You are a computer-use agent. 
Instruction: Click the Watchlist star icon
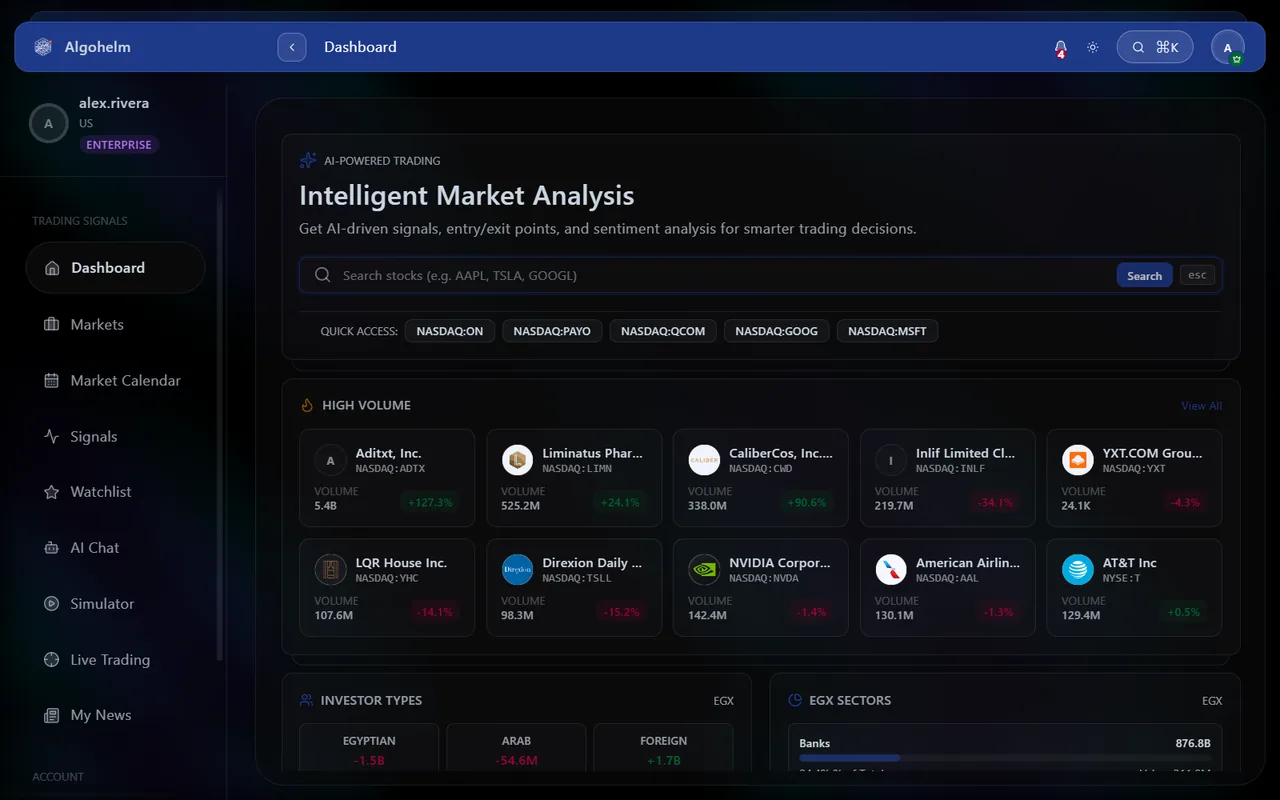point(52,492)
